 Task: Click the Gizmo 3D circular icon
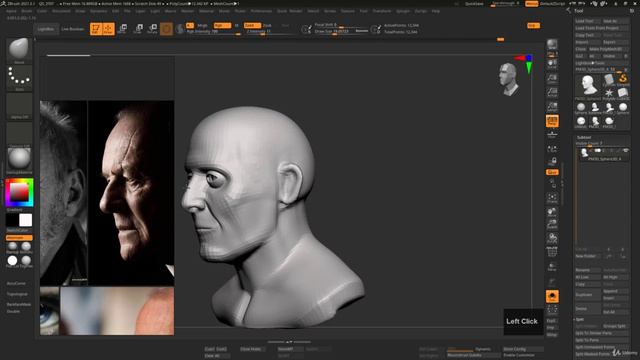(x=166, y=29)
